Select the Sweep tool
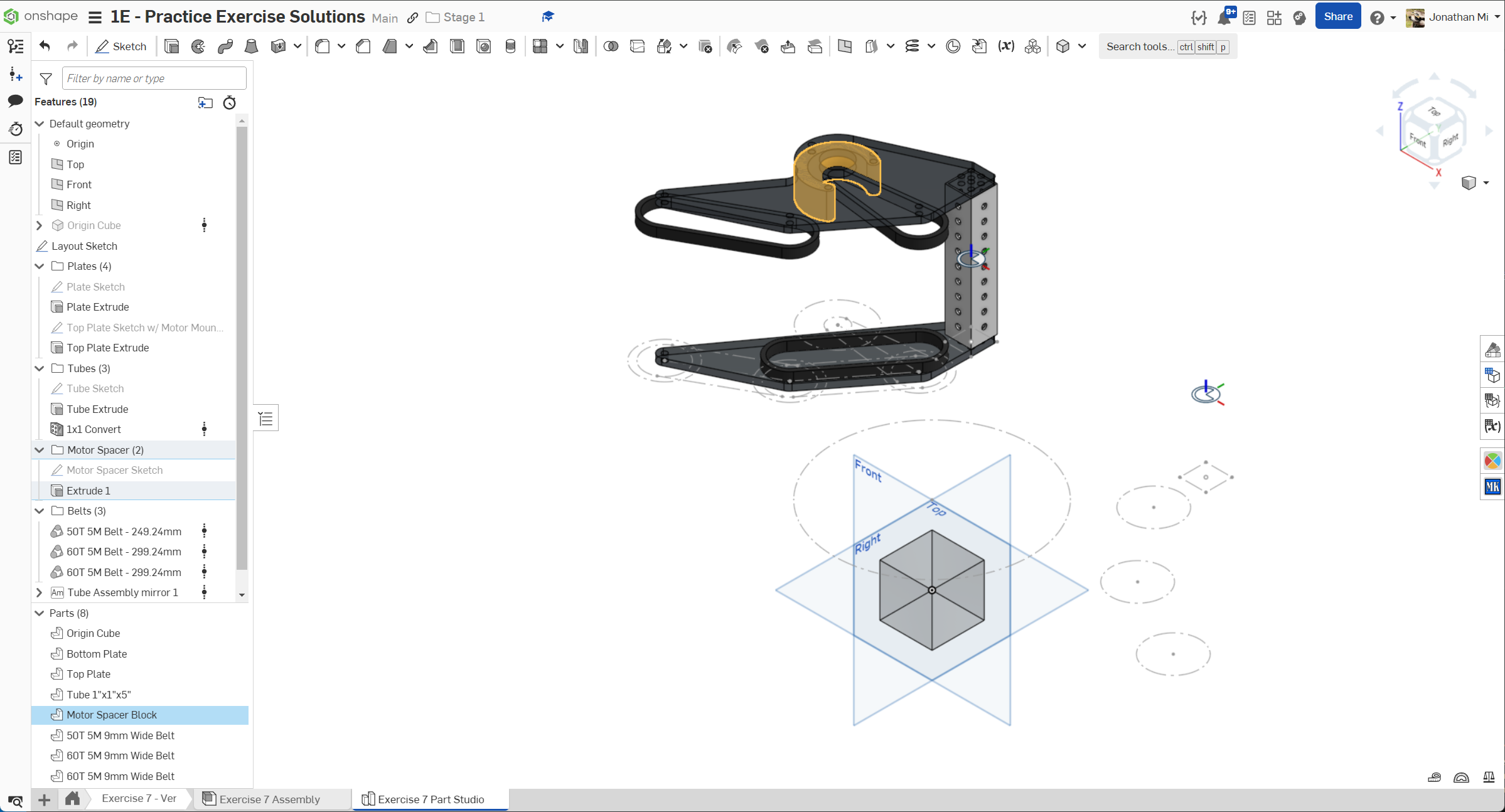The height and width of the screenshot is (812, 1505). point(225,46)
